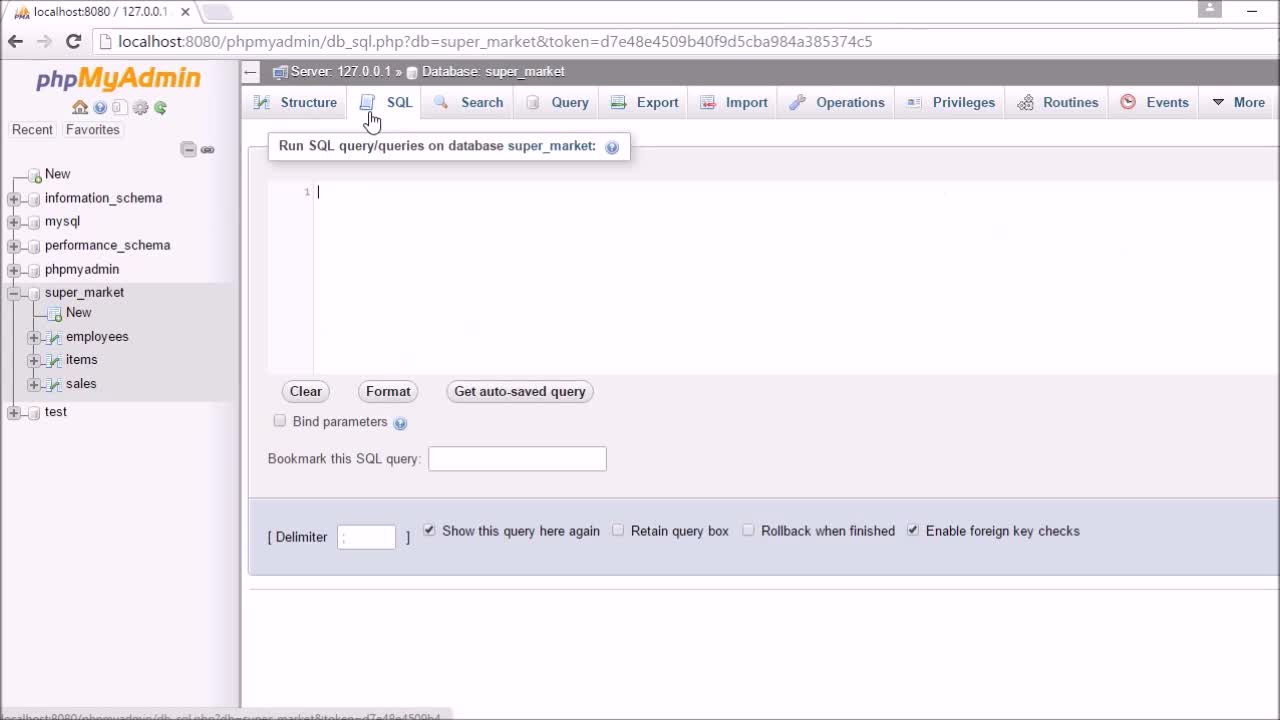Viewport: 1280px width, 720px height.
Task: Enable Rollback when finished checkbox
Action: tap(748, 530)
